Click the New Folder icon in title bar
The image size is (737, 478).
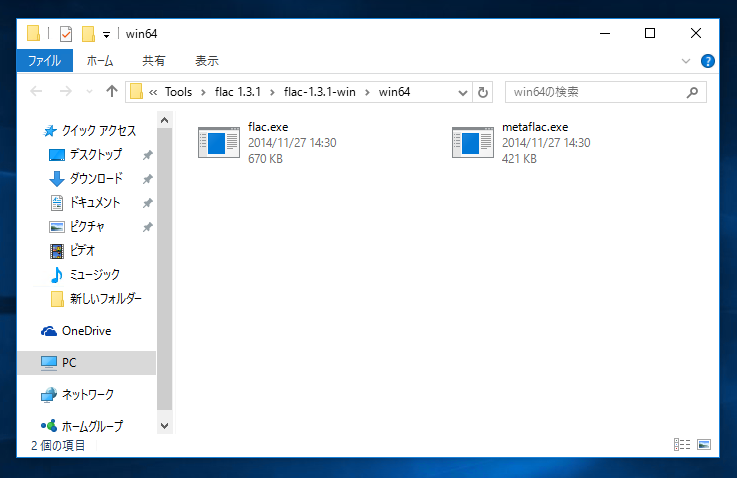coord(88,34)
